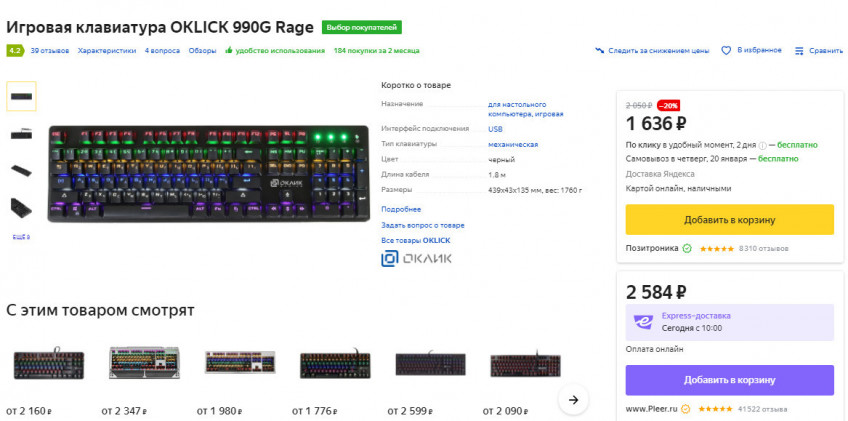Click Следить за снижением цены

tap(659, 51)
